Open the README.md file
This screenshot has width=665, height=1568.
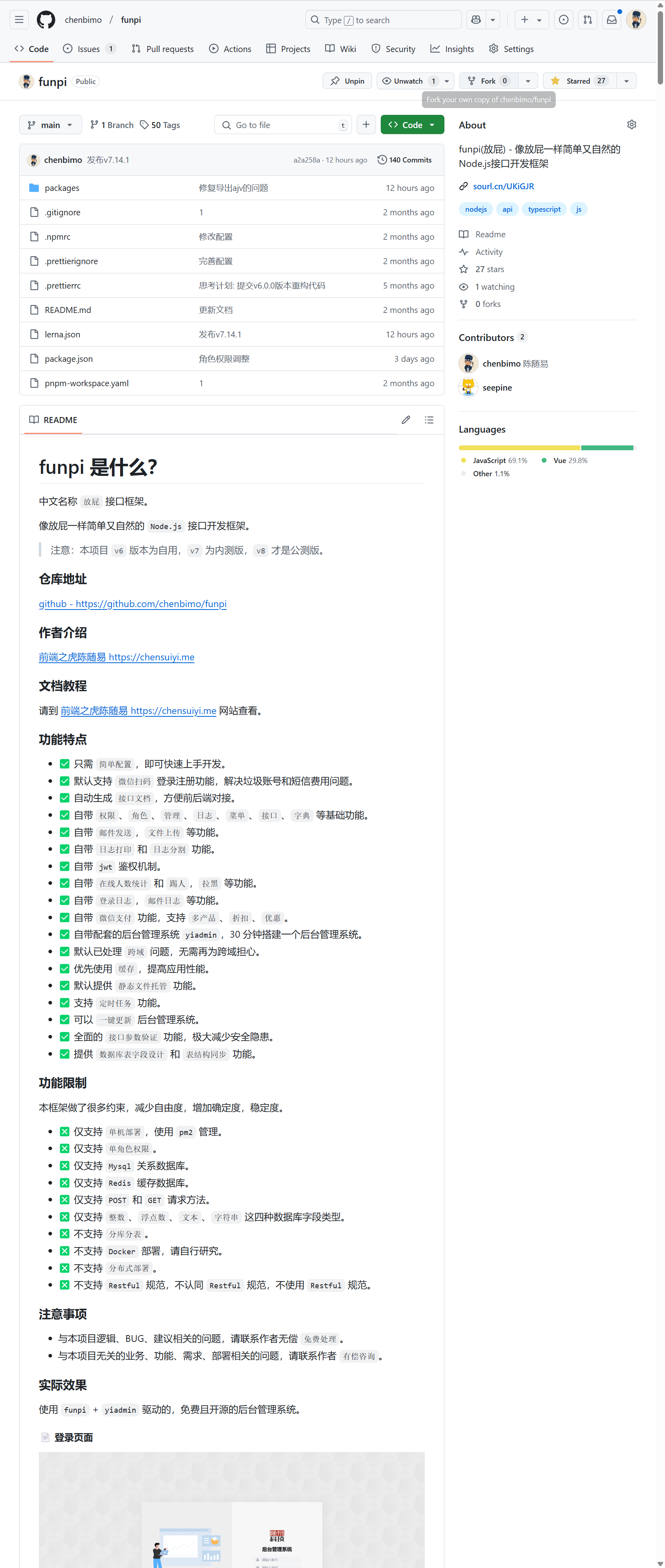[x=68, y=310]
